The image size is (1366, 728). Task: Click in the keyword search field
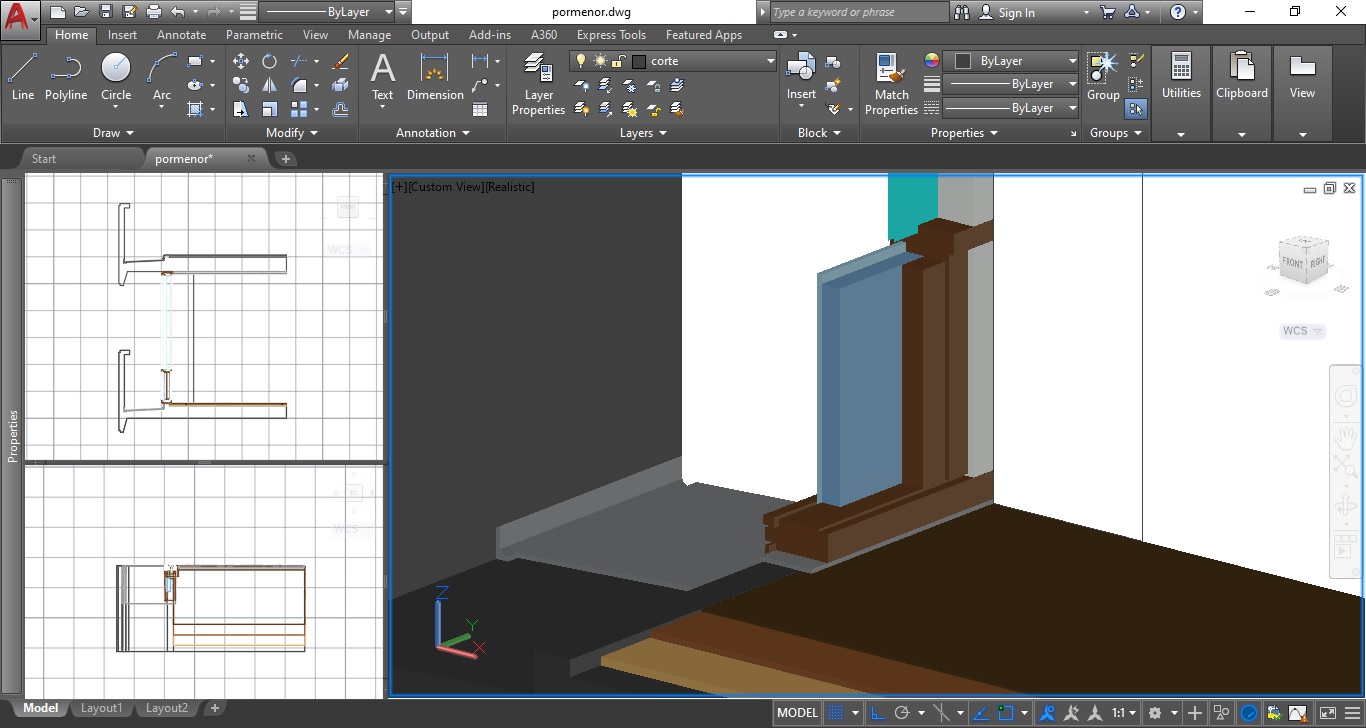pyautogui.click(x=858, y=12)
